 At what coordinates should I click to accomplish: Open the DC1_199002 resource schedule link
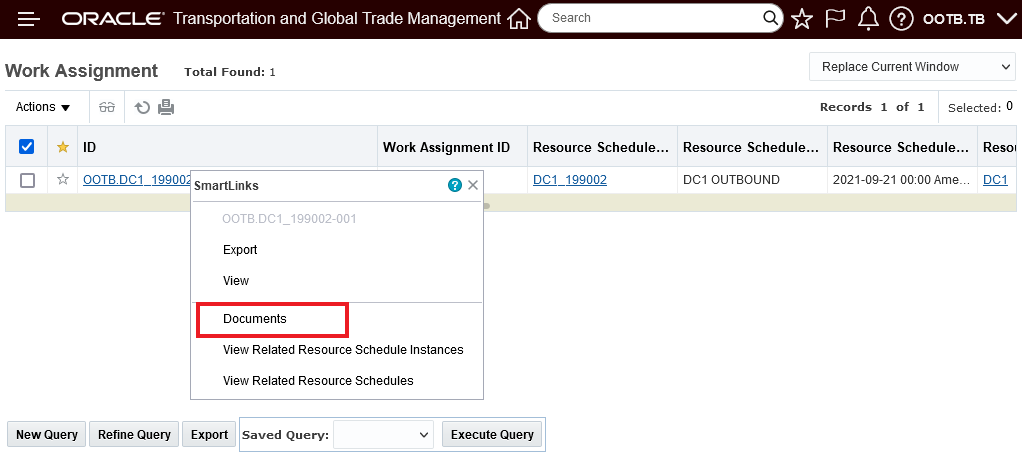click(570, 180)
